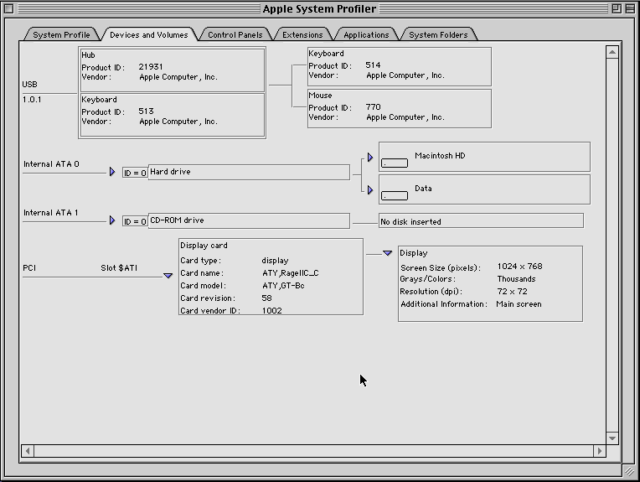Select the Hard drive ID = 0 entry
Image resolution: width=640 pixels, height=482 pixels.
pos(236,172)
